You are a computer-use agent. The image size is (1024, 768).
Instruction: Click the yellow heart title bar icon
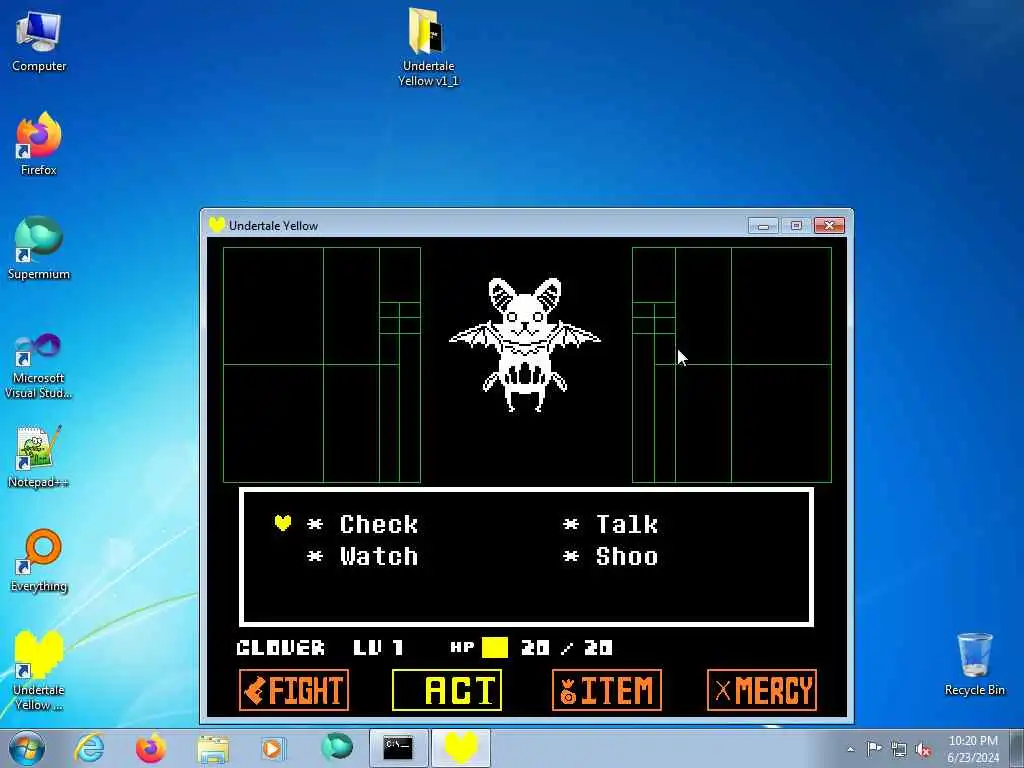[x=217, y=225]
